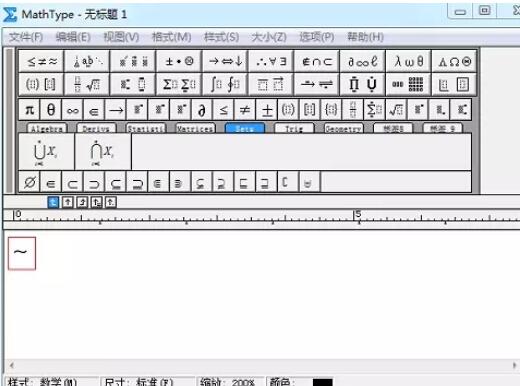This screenshot has width=520, height=386.
Task: Open the 大小(Z) menu
Action: coord(269,37)
